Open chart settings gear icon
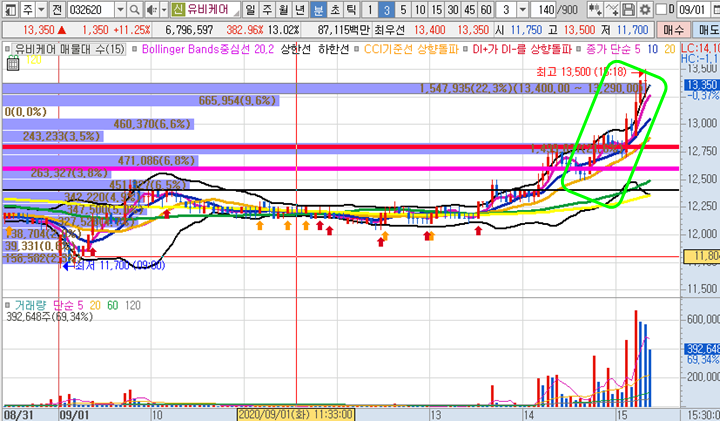The height and width of the screenshot is (421, 720). point(645,9)
